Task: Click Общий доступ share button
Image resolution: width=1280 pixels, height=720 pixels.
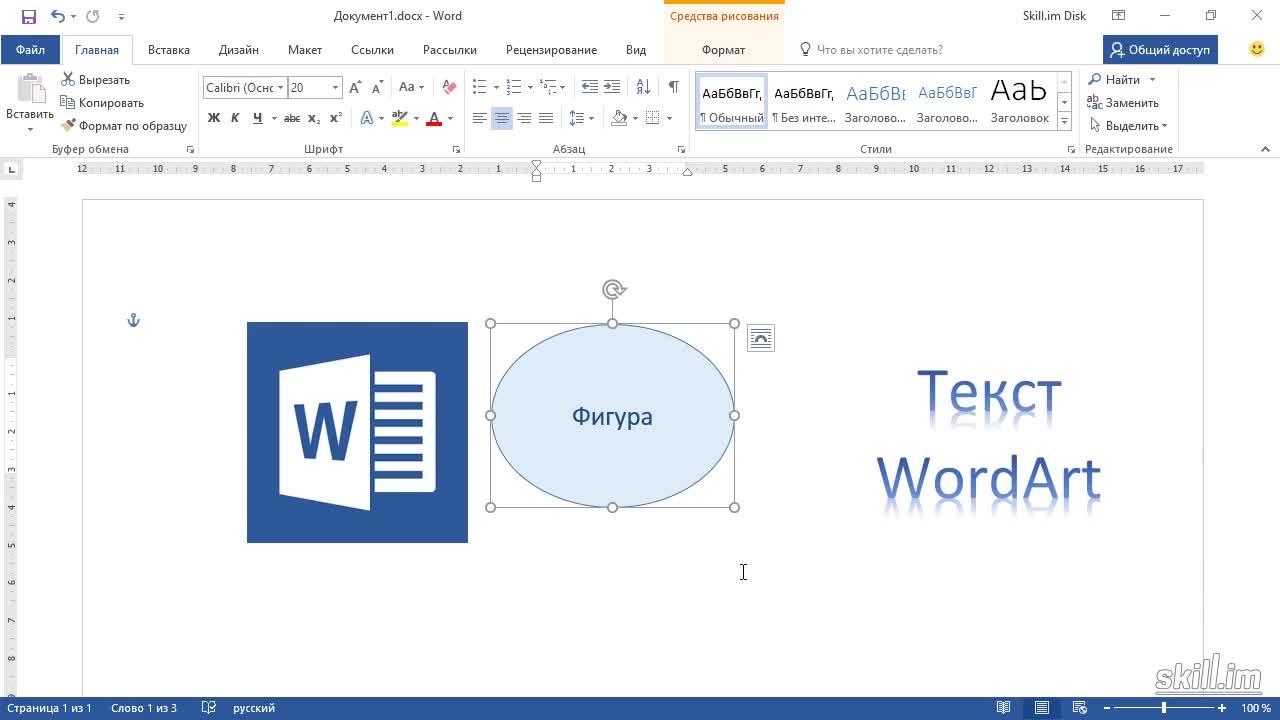Action: point(1160,50)
